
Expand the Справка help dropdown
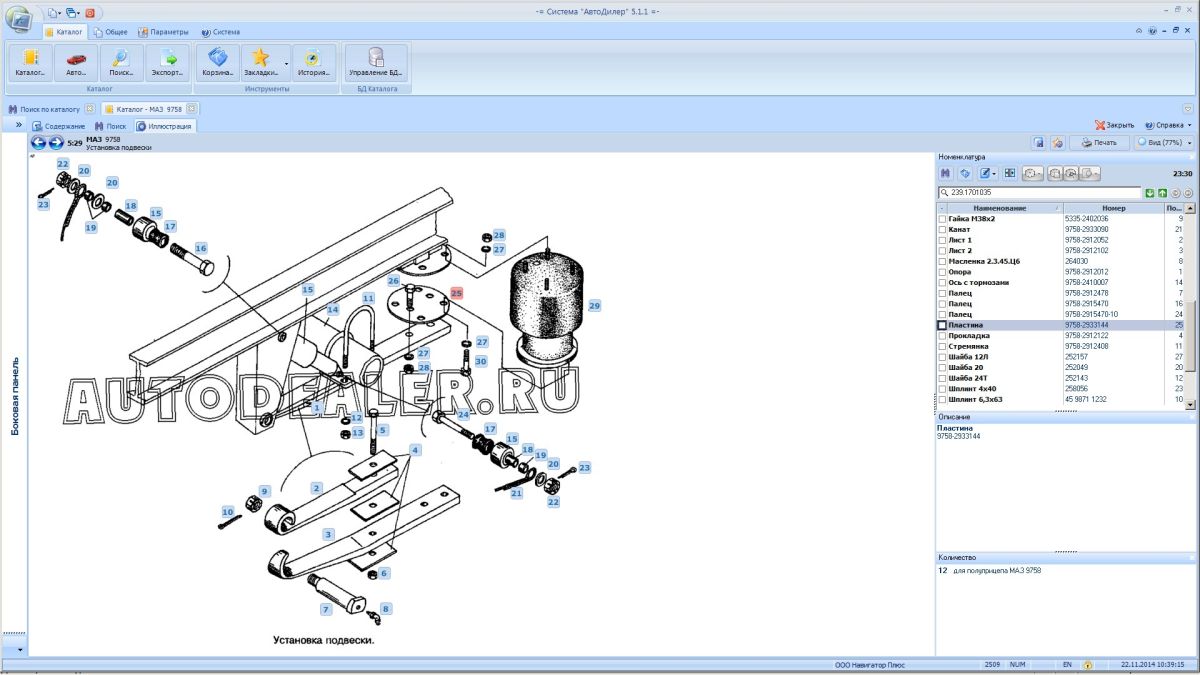click(1189, 126)
